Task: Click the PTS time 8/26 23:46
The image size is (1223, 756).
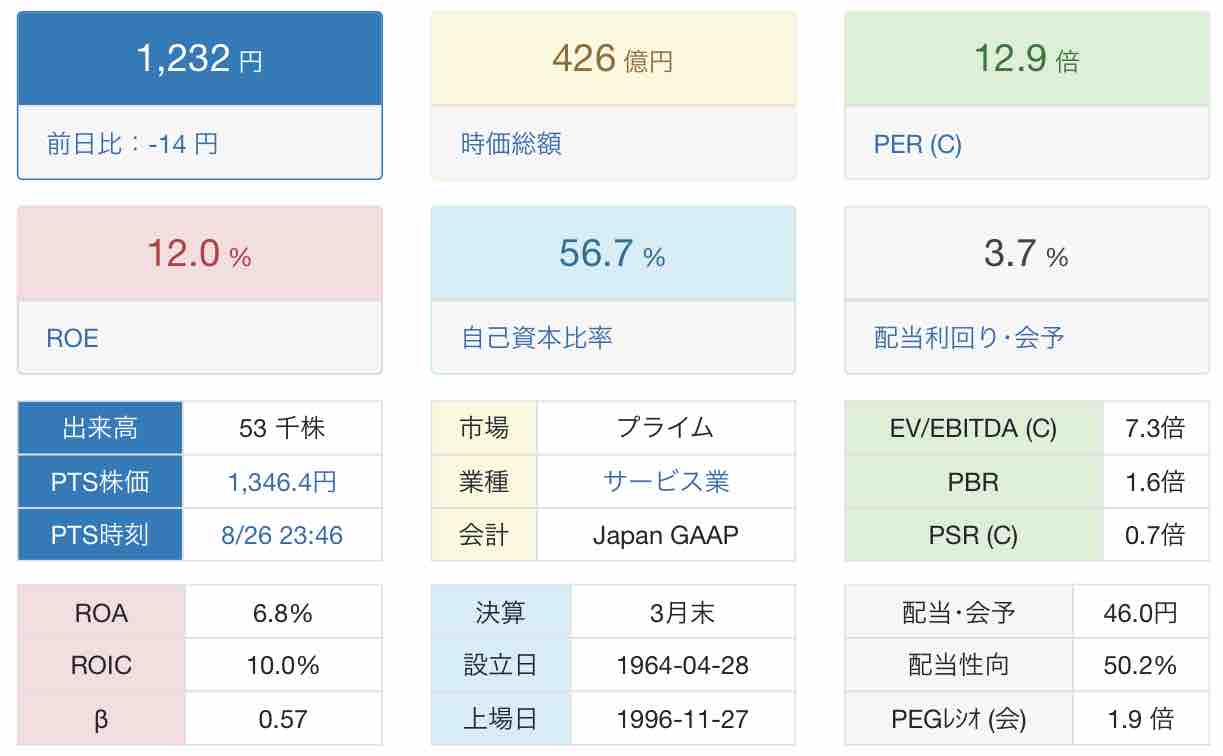Action: (282, 535)
